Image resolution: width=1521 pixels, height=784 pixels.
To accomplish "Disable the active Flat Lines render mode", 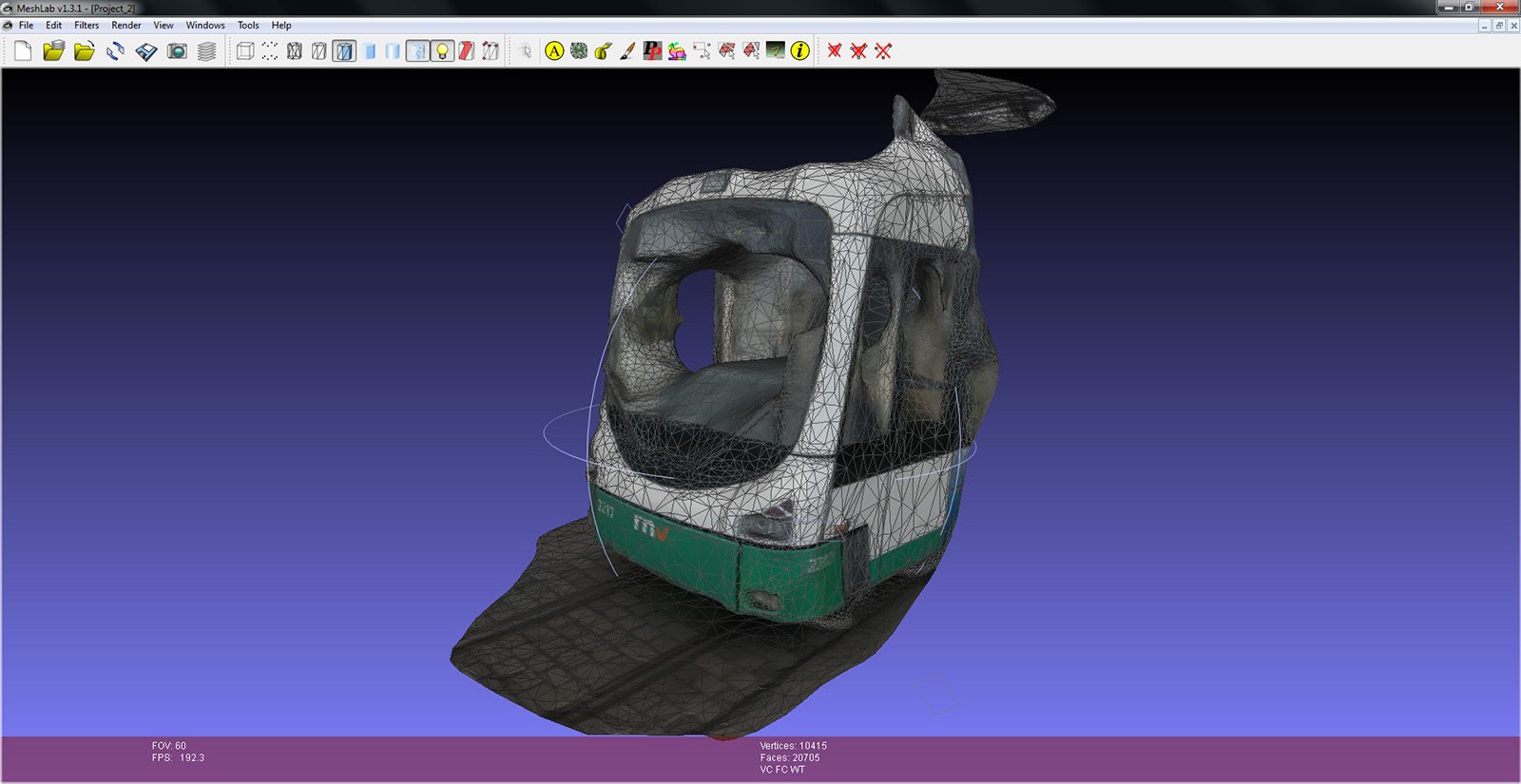I will 344,51.
